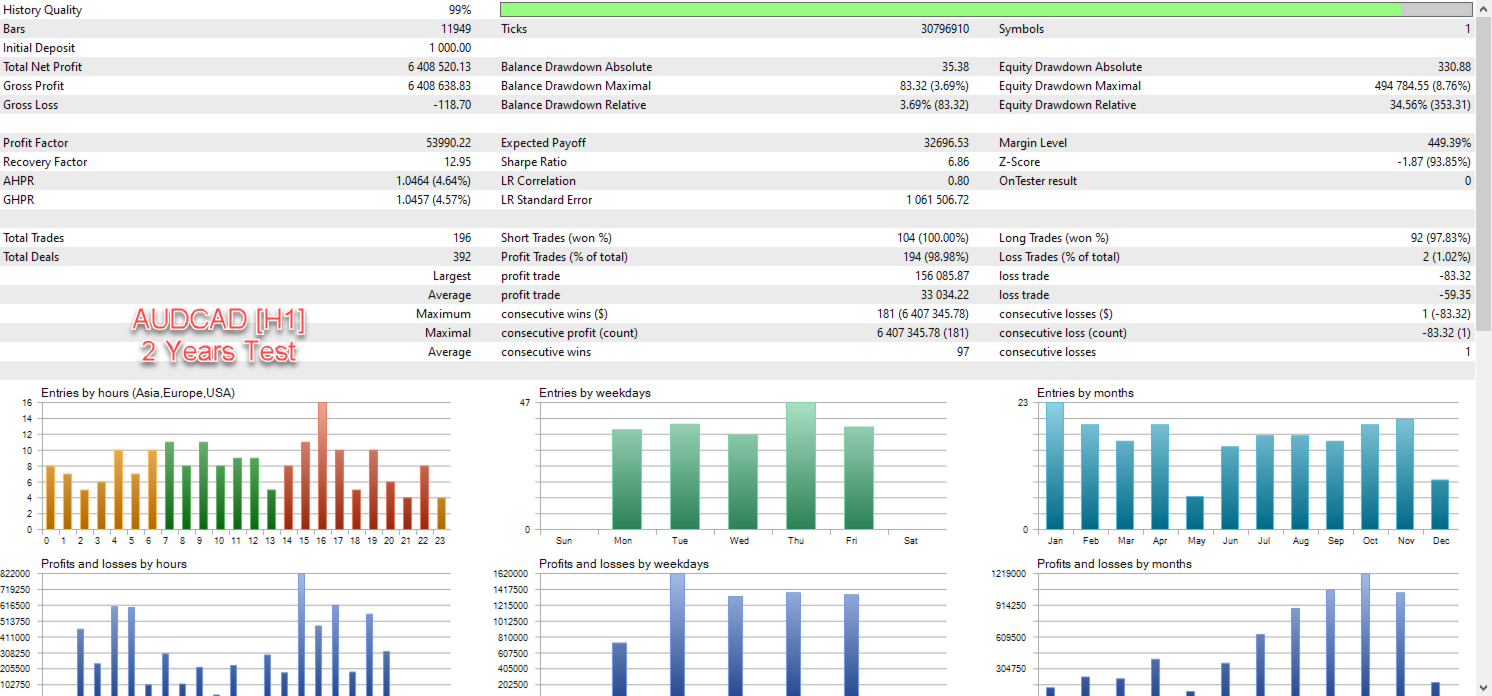1492x696 pixels.
Task: Click Balance Drawdown Relative value '3.69% (83.32)'
Action: click(934, 105)
